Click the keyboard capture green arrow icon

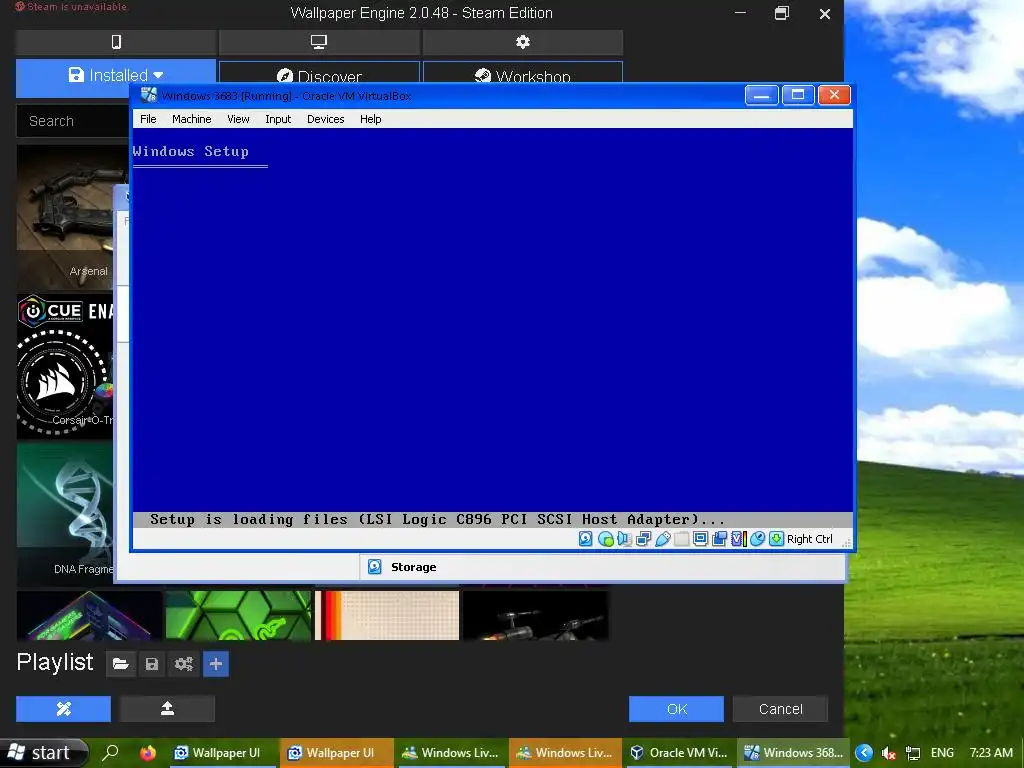tap(776, 539)
